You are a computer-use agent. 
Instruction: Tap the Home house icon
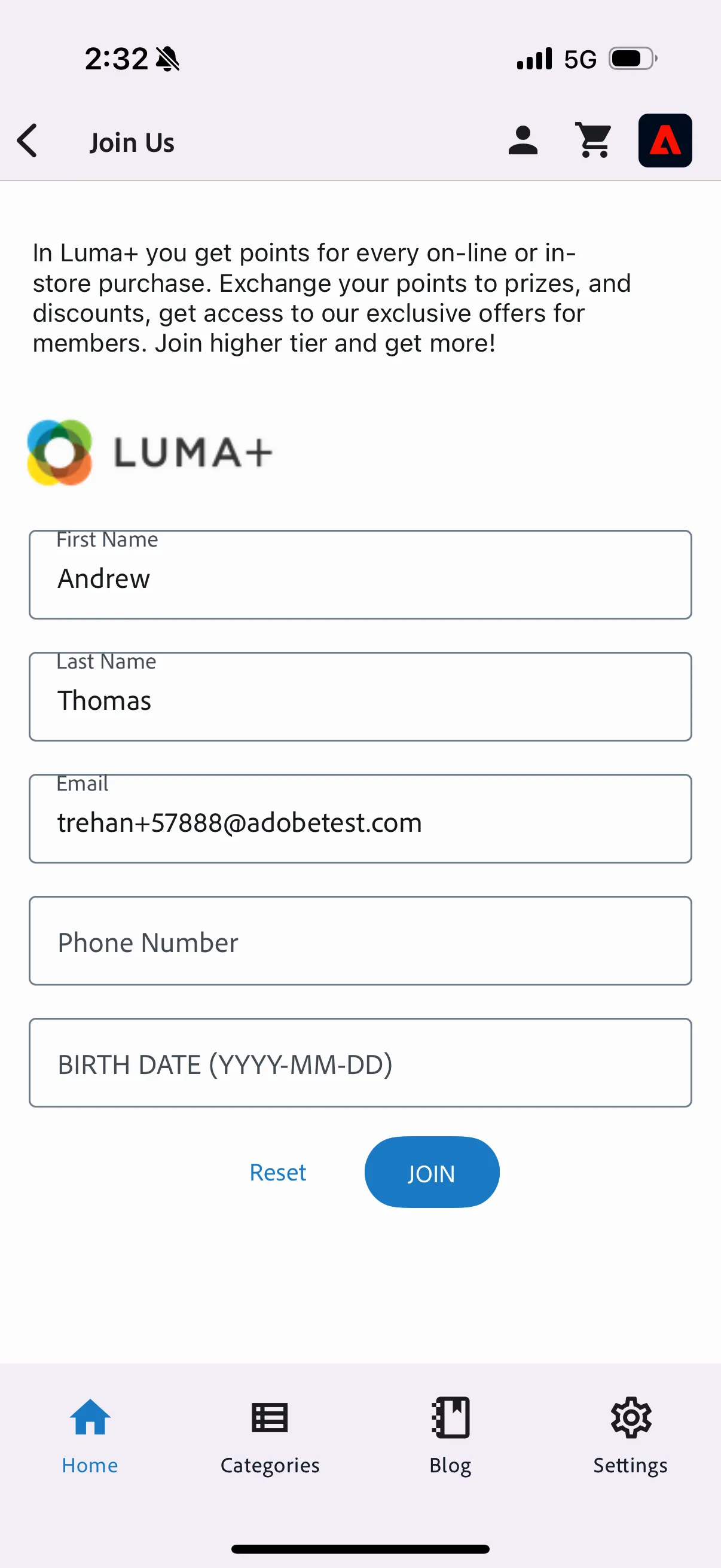coord(90,1417)
